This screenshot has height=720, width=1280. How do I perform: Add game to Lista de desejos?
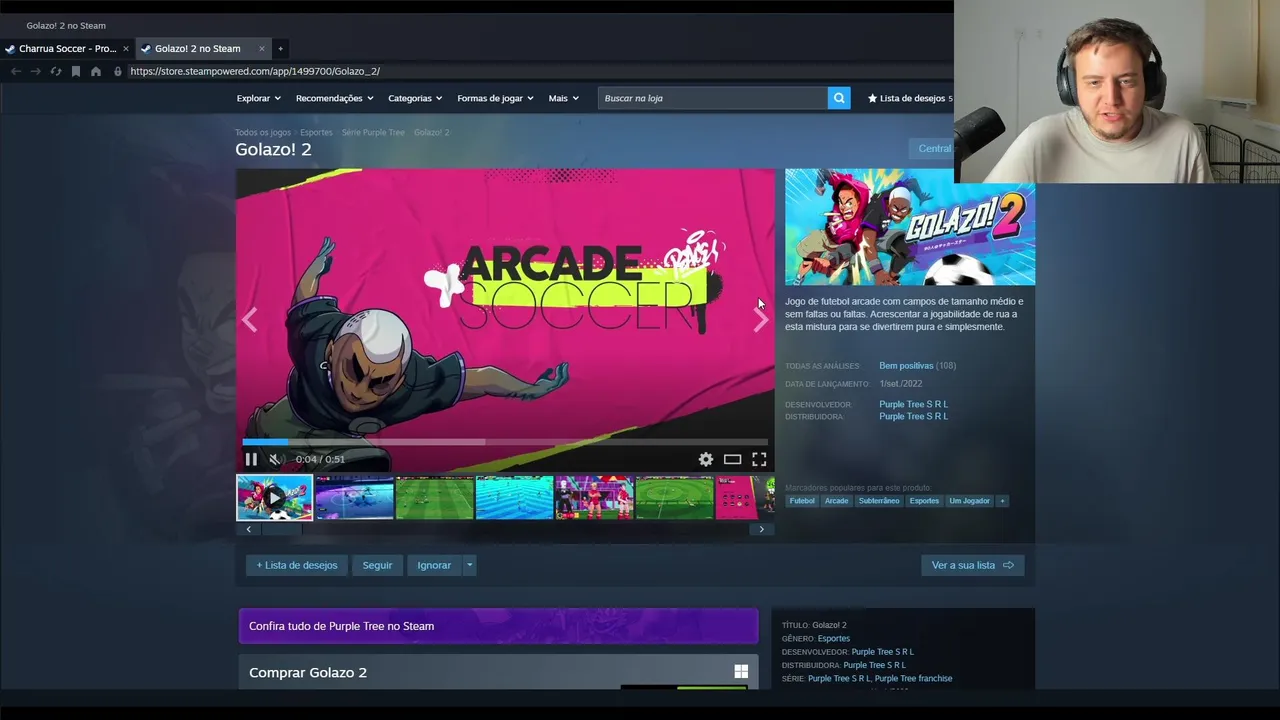point(297,565)
